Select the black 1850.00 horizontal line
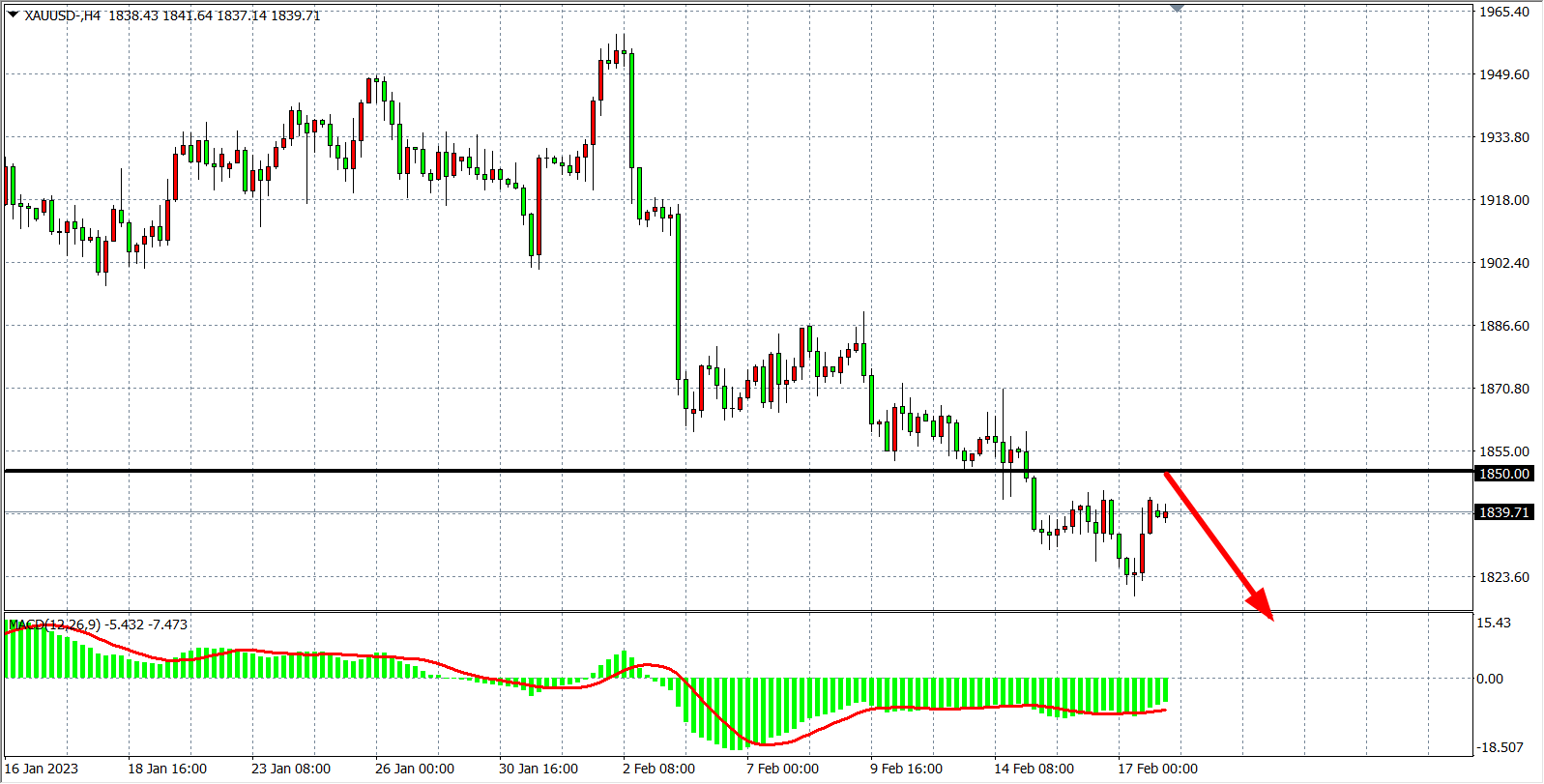 (580, 471)
